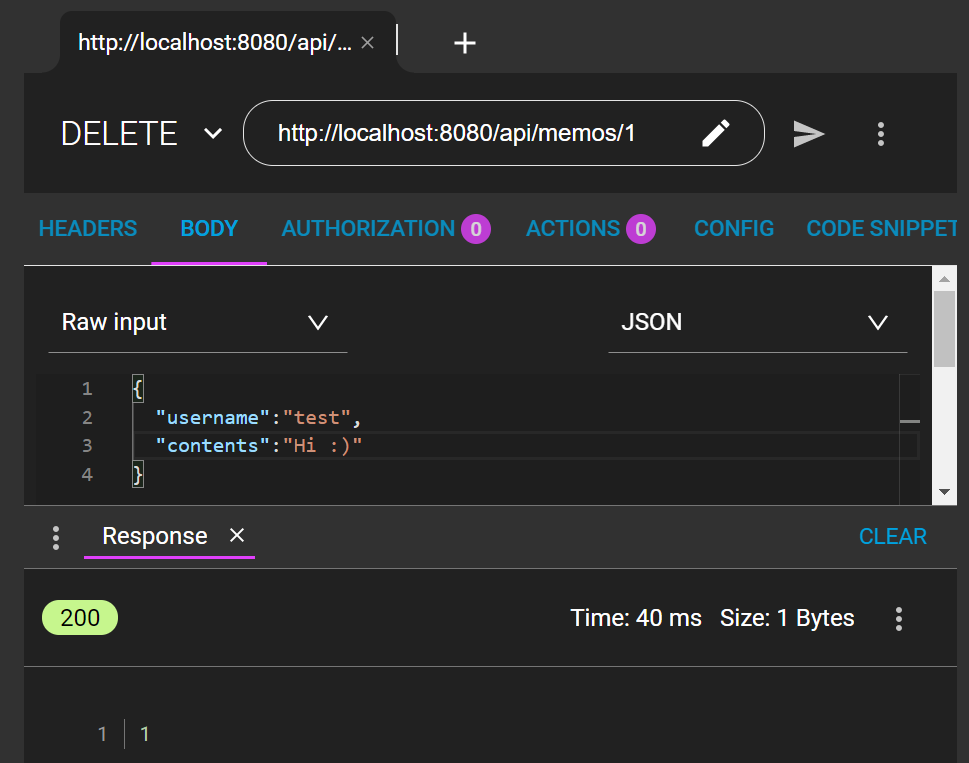Open the AUTHORIZATION tab
969x763 pixels.
pos(386,229)
